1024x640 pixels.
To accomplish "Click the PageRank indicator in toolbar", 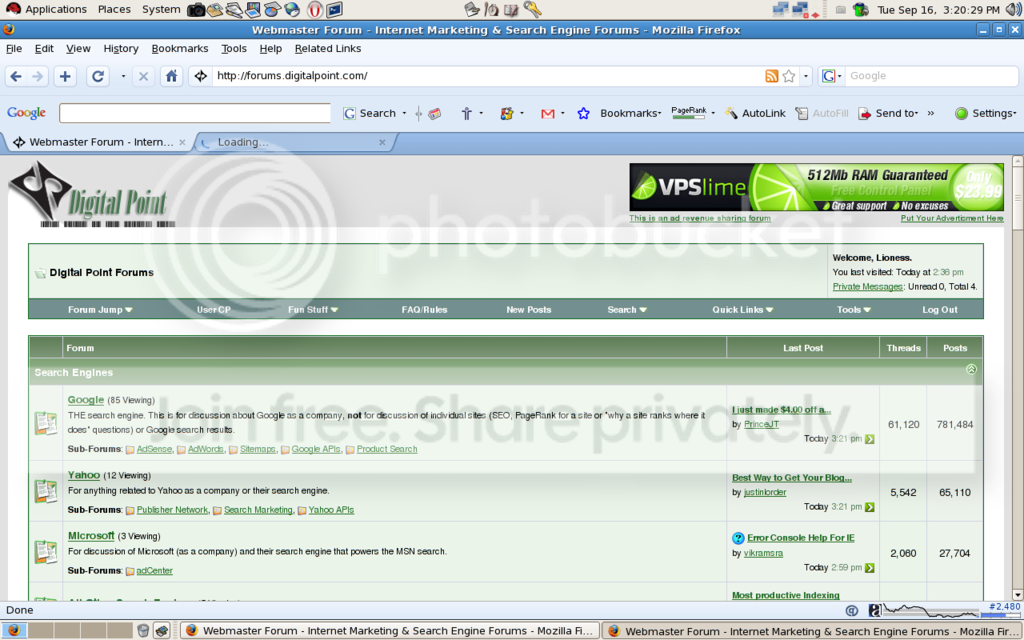I will pos(689,112).
